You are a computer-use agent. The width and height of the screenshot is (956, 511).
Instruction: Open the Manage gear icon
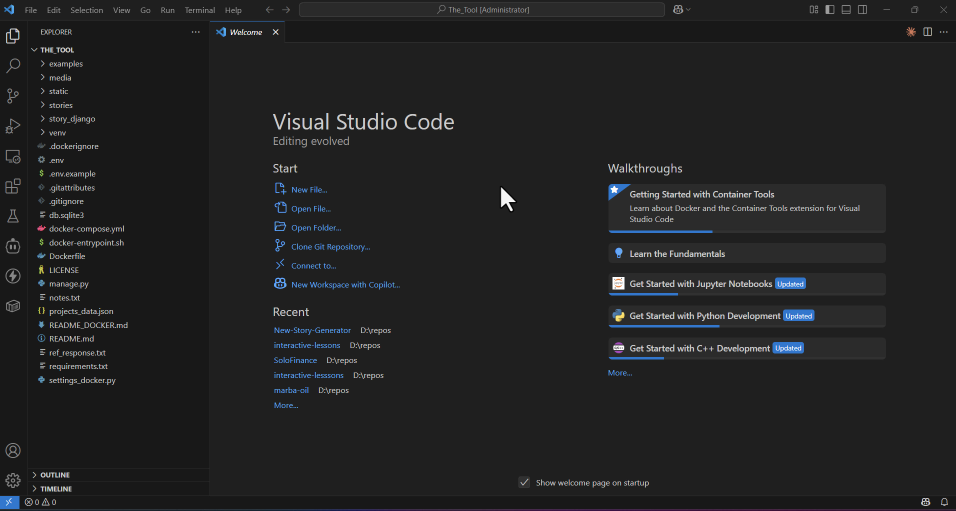(13, 480)
